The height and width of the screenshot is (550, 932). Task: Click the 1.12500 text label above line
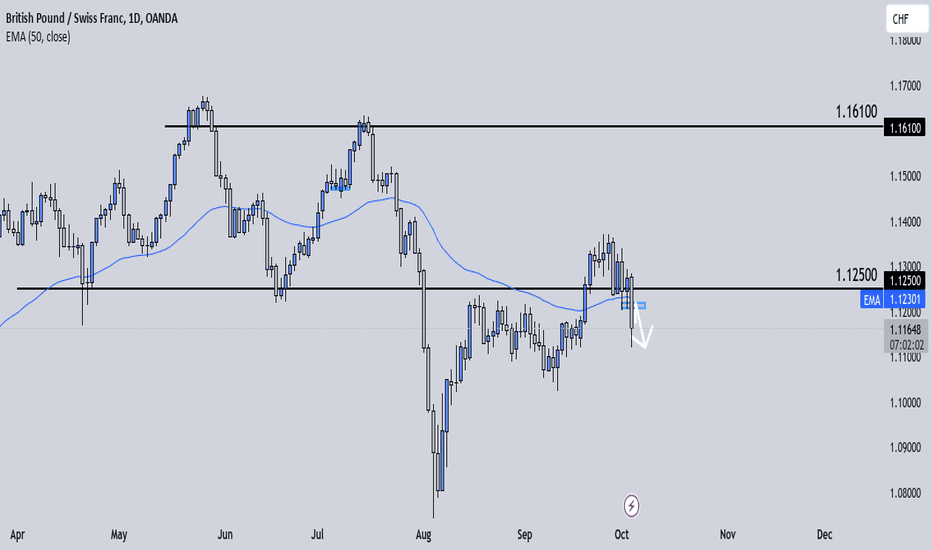pyautogui.click(x=856, y=275)
